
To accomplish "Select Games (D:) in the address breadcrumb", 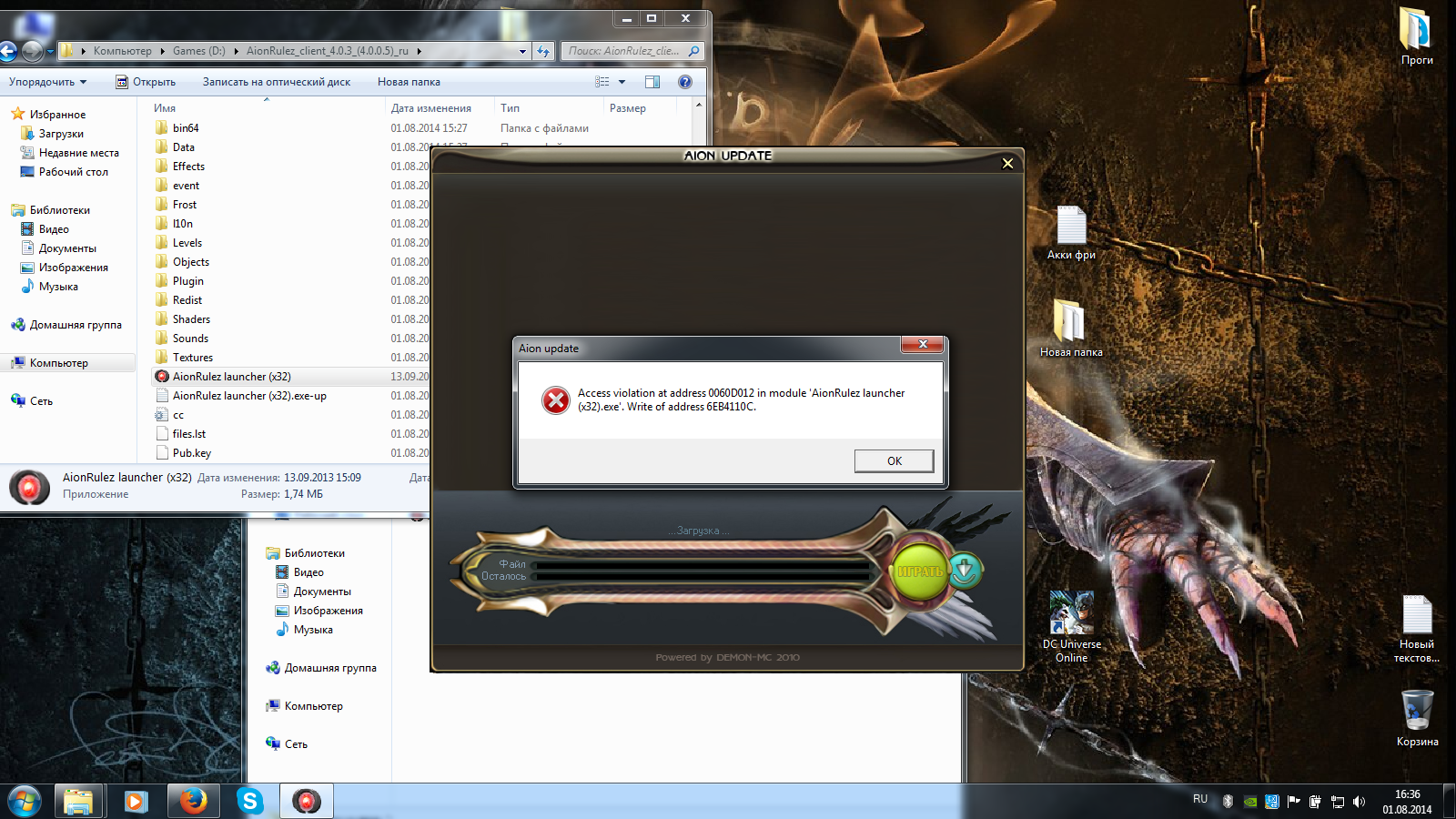I will click(x=199, y=51).
